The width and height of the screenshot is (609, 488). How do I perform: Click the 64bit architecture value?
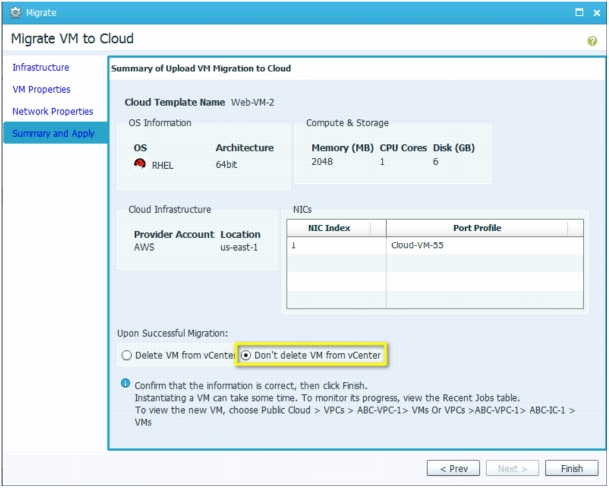pyautogui.click(x=226, y=165)
